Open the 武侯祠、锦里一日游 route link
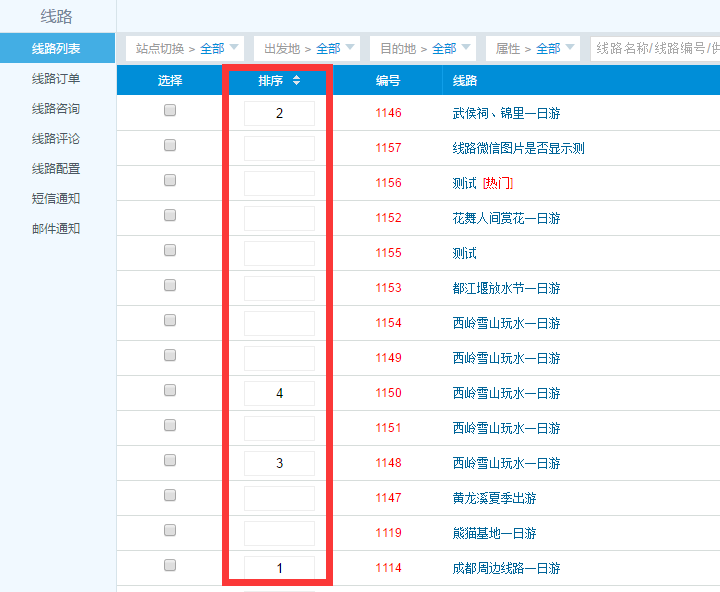This screenshot has height=592, width=720. [506, 113]
